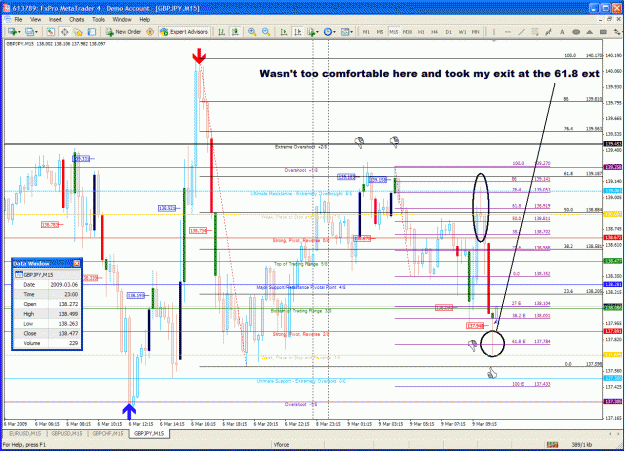Switch to the GBPUSD,M15 chart tab
The width and height of the screenshot is (625, 451).
tap(66, 433)
